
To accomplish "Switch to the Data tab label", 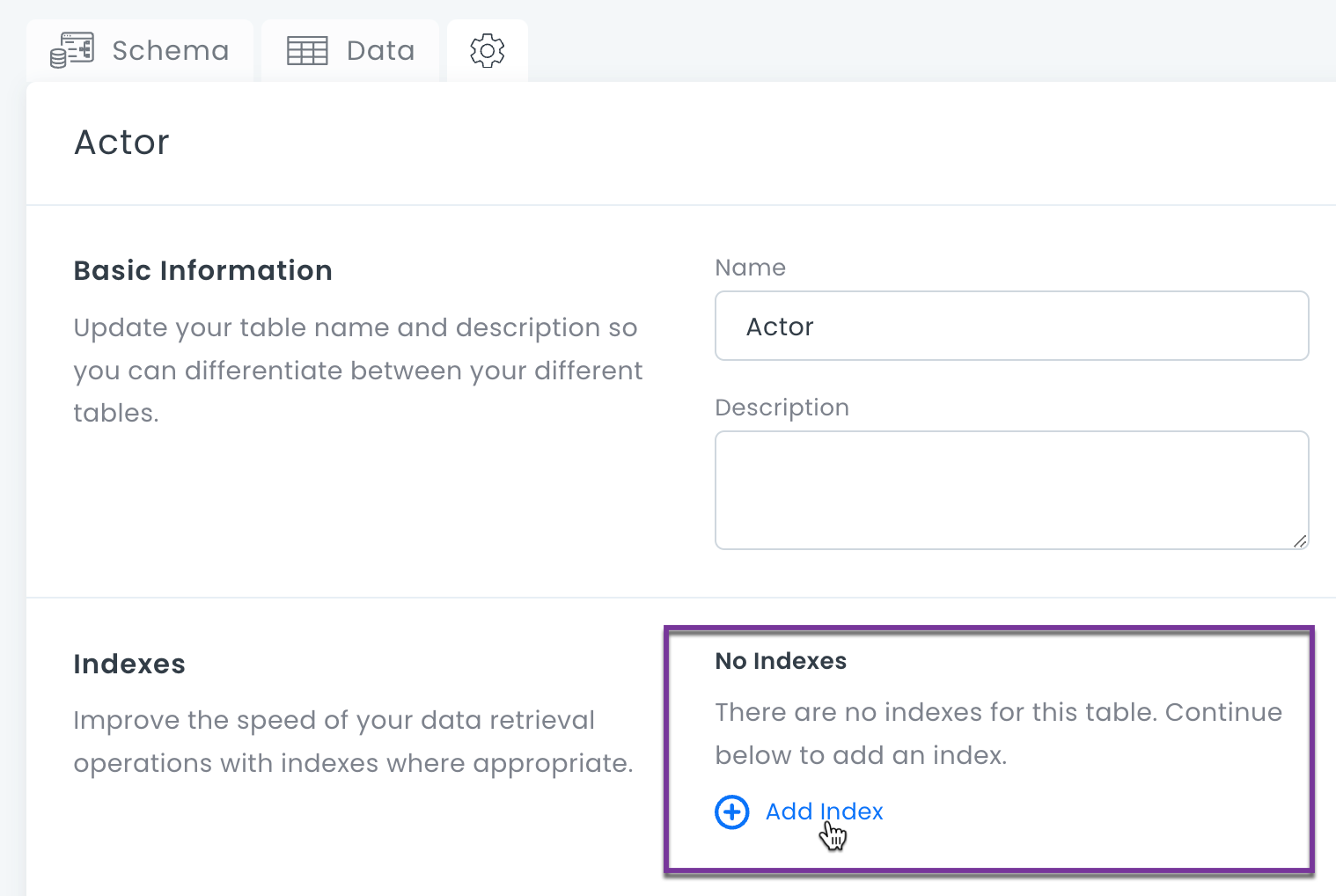I will point(380,51).
